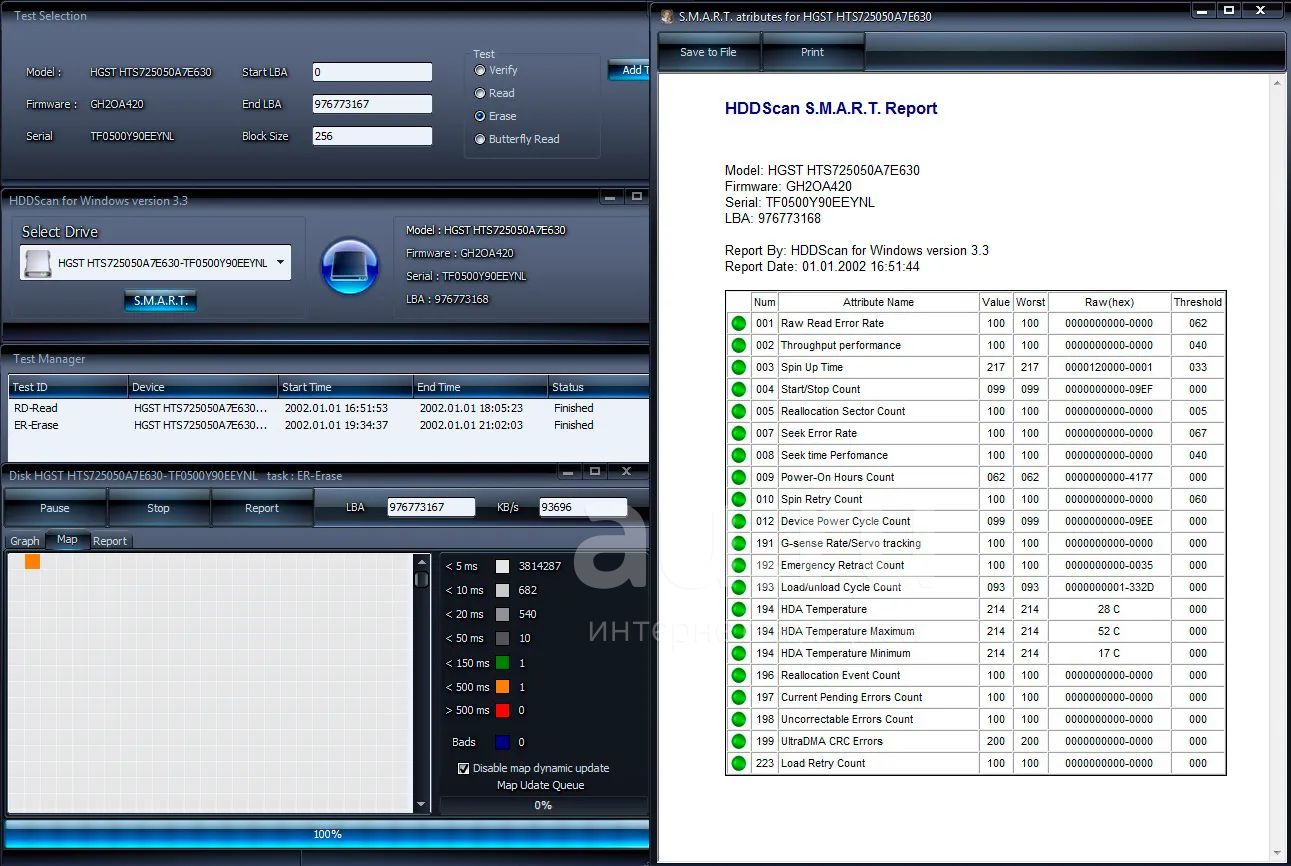Viewport: 1291px width, 866px height.
Task: Click the KB/s speed field
Action: 583,507
